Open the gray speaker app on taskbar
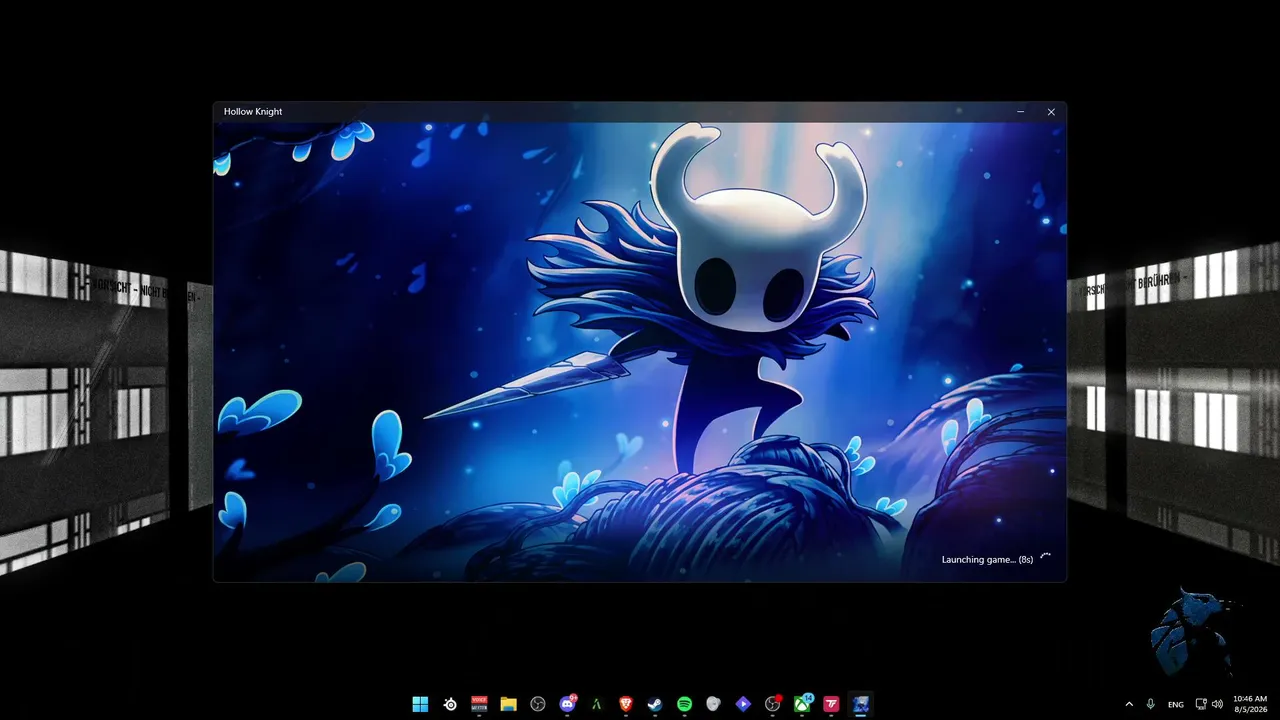The height and width of the screenshot is (720, 1280). point(713,704)
